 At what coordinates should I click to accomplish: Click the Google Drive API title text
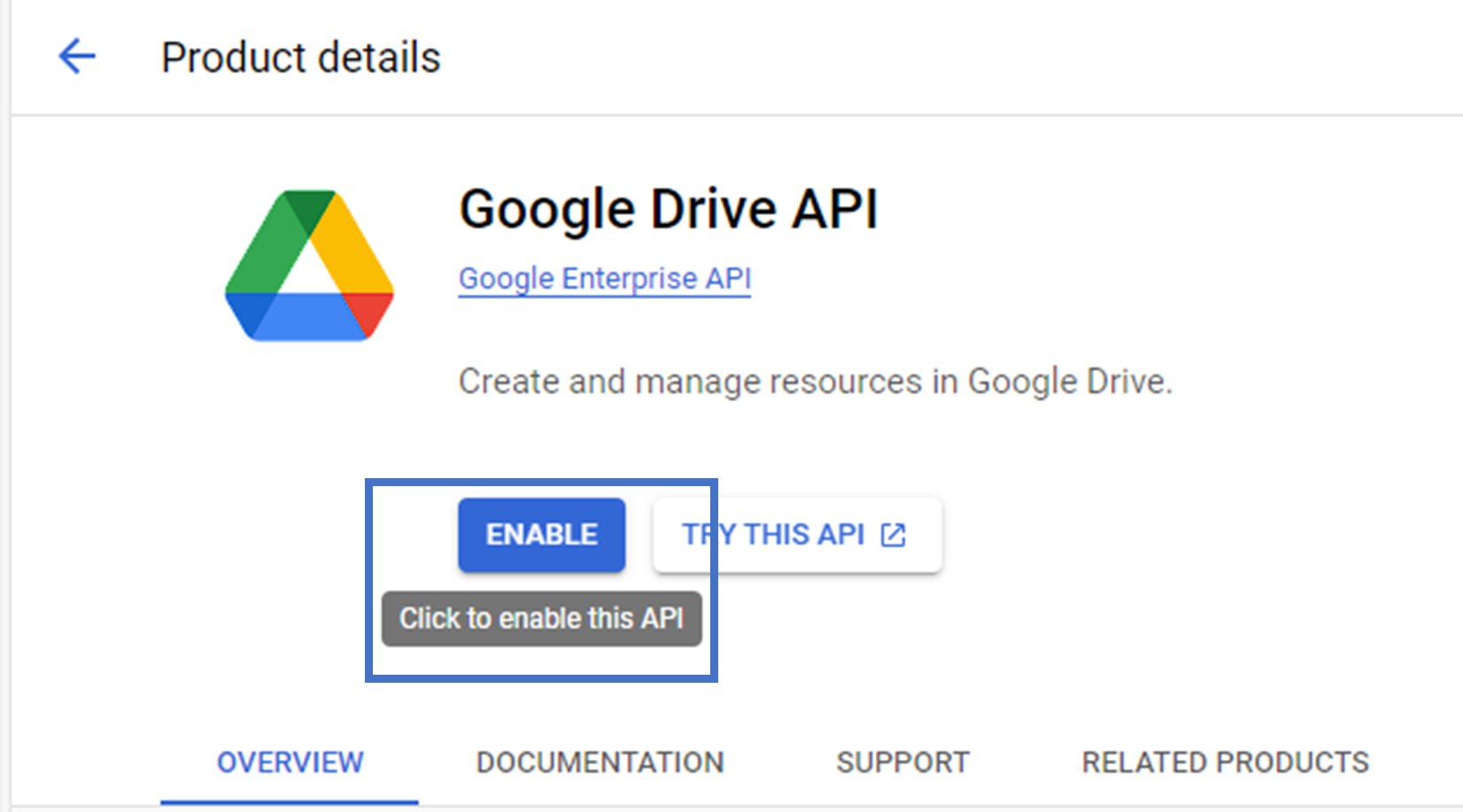[x=669, y=208]
